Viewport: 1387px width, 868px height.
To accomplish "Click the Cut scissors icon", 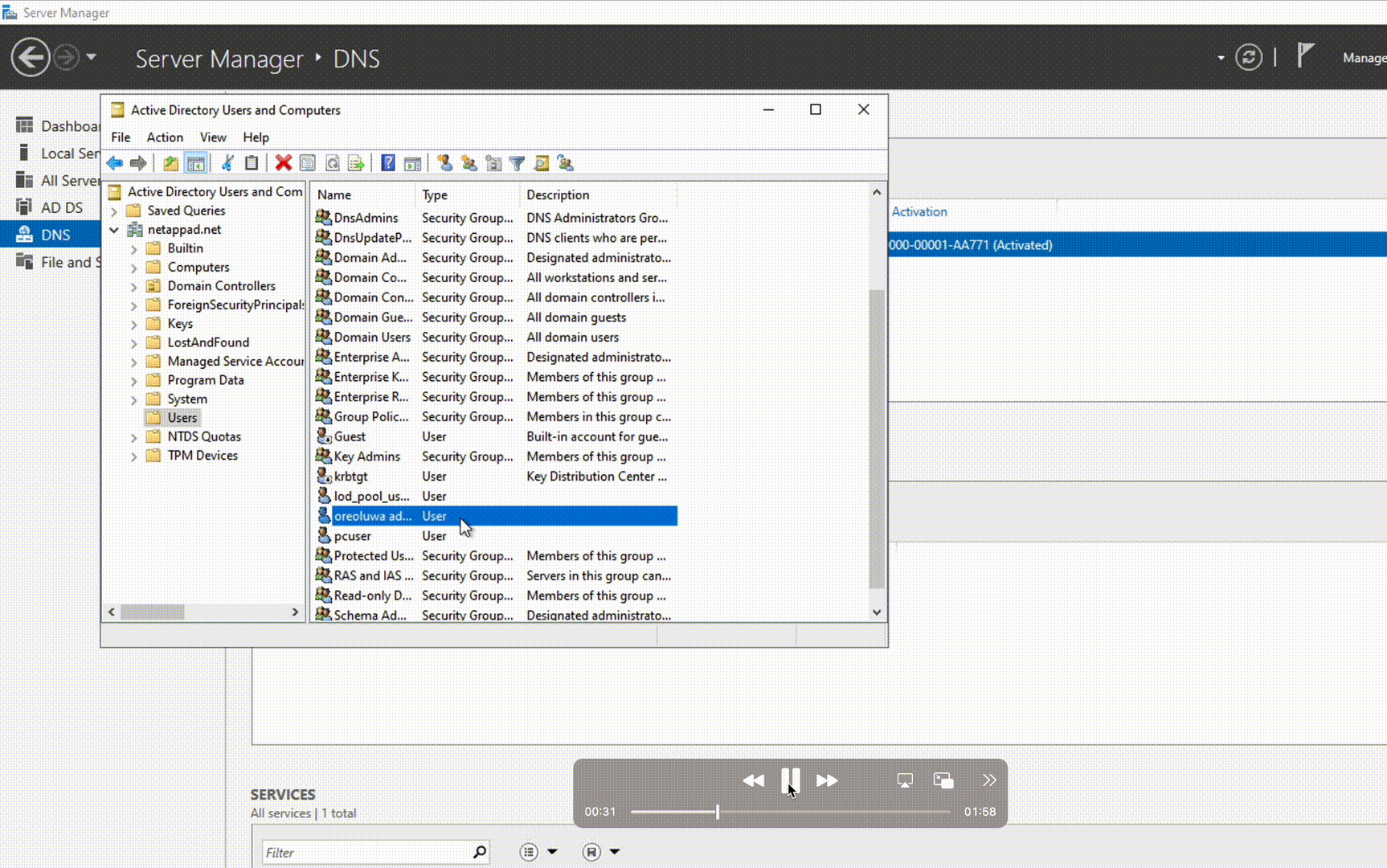I will pyautogui.click(x=227, y=163).
